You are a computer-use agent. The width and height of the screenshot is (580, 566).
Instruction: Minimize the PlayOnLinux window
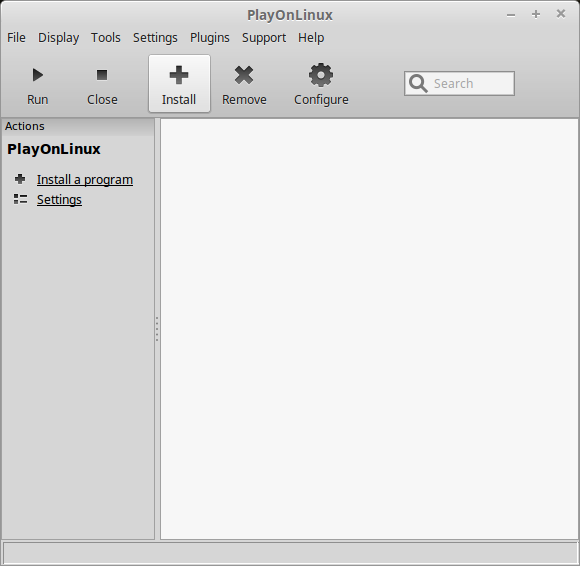tap(511, 15)
